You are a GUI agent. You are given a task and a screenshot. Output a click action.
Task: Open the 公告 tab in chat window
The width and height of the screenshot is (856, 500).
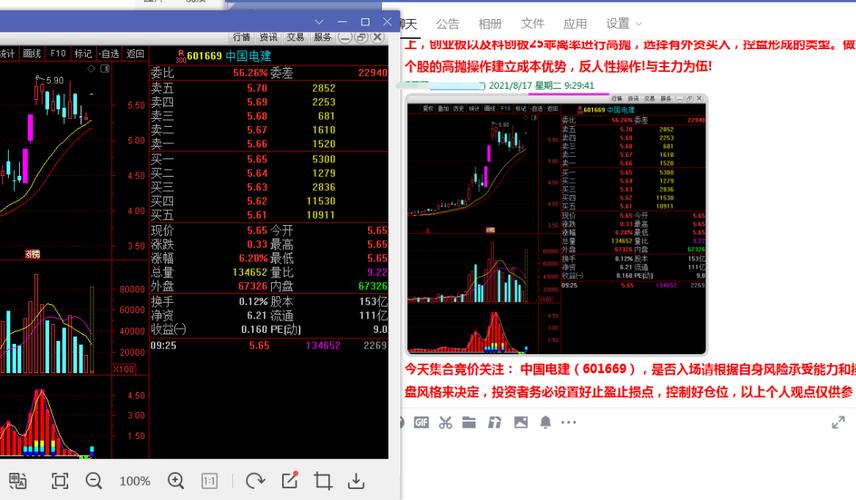click(448, 23)
